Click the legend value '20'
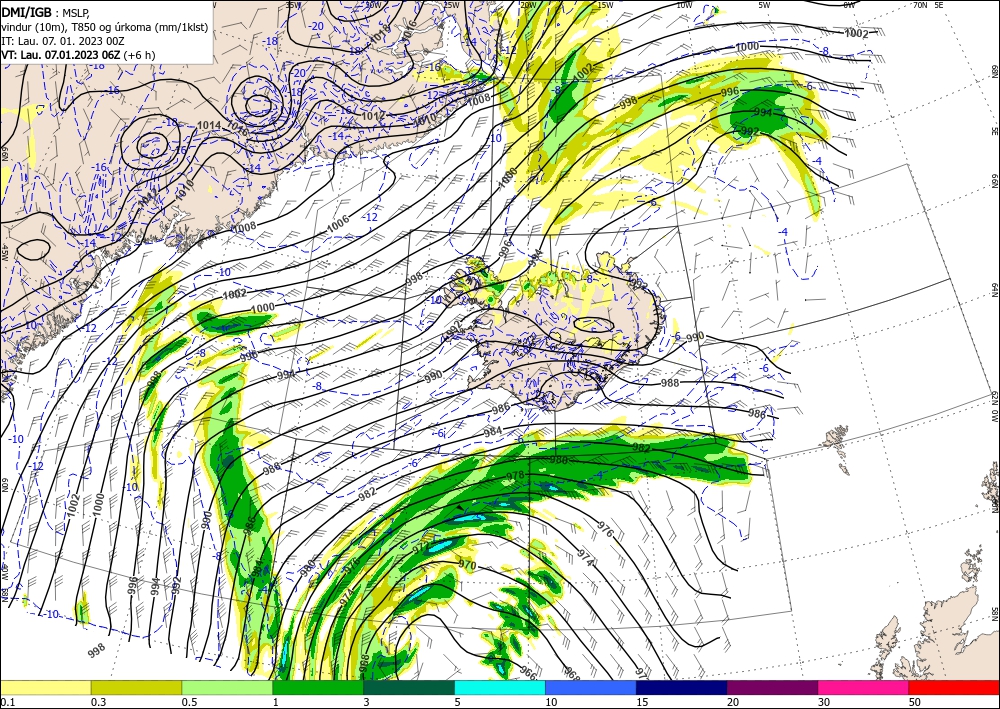1000x709 pixels. 733,702
